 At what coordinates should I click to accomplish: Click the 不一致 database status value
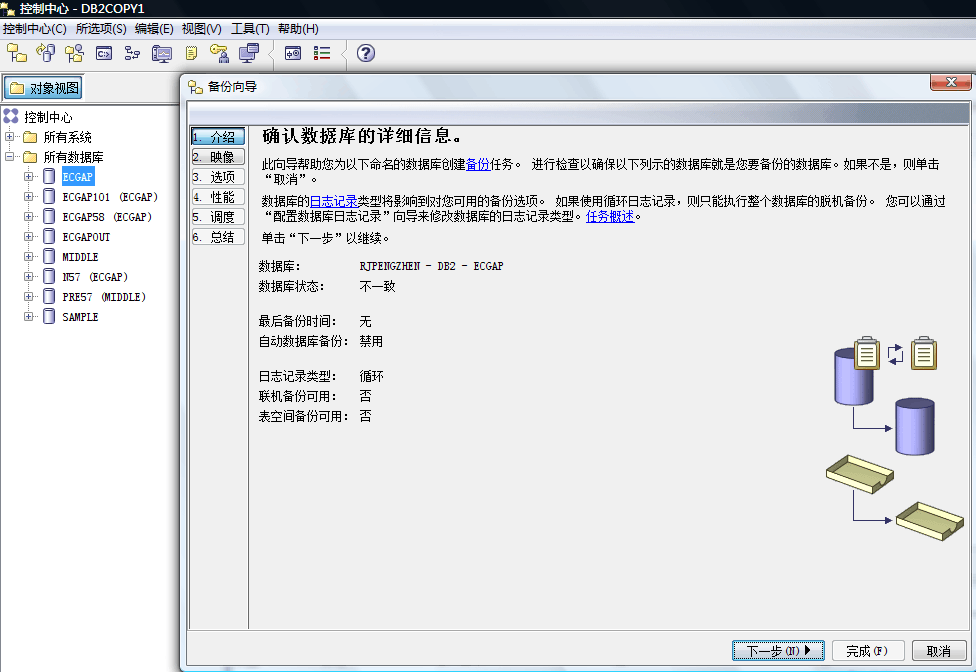tap(377, 286)
